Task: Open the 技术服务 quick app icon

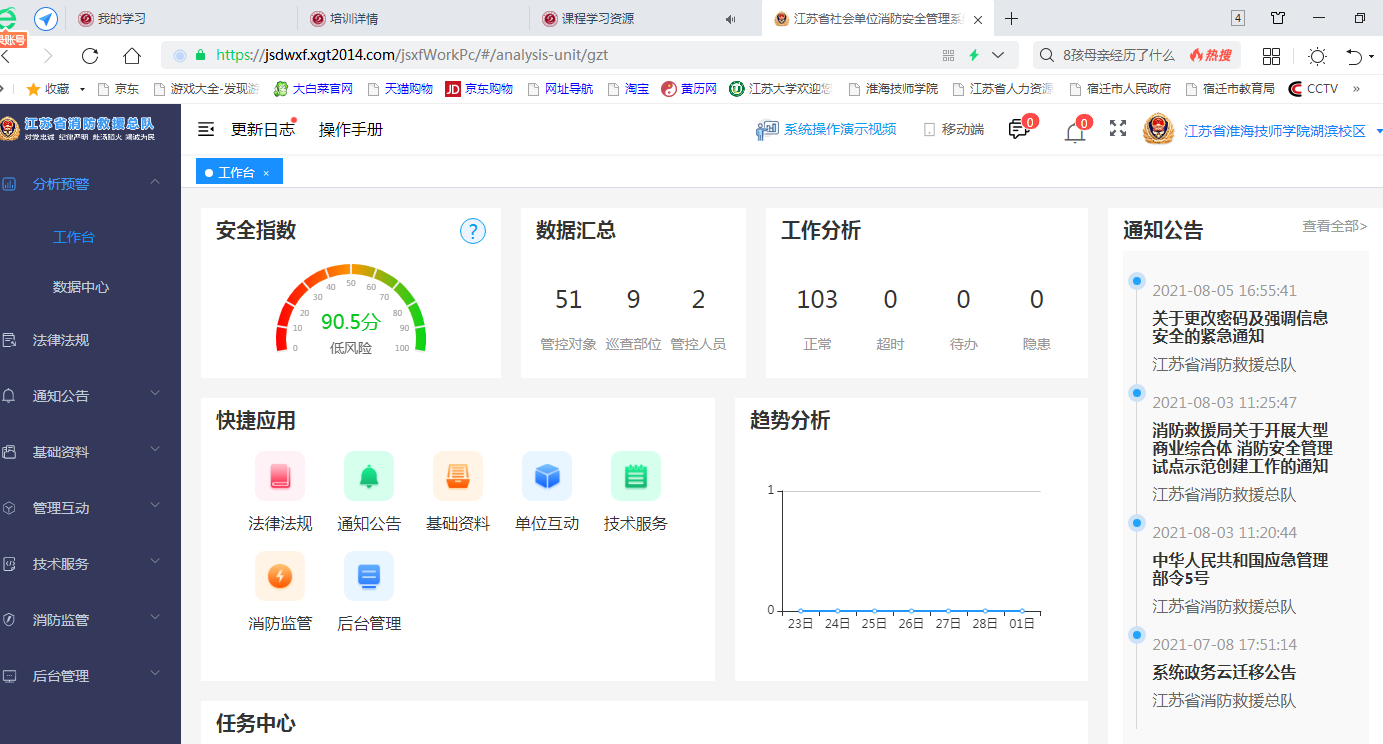Action: pyautogui.click(x=636, y=476)
